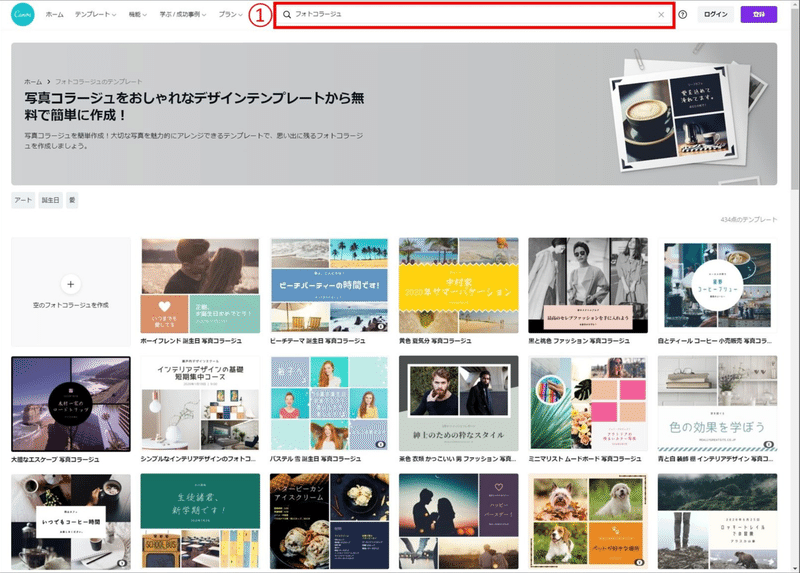
Task: Open the help question-mark icon
Action: (x=683, y=15)
